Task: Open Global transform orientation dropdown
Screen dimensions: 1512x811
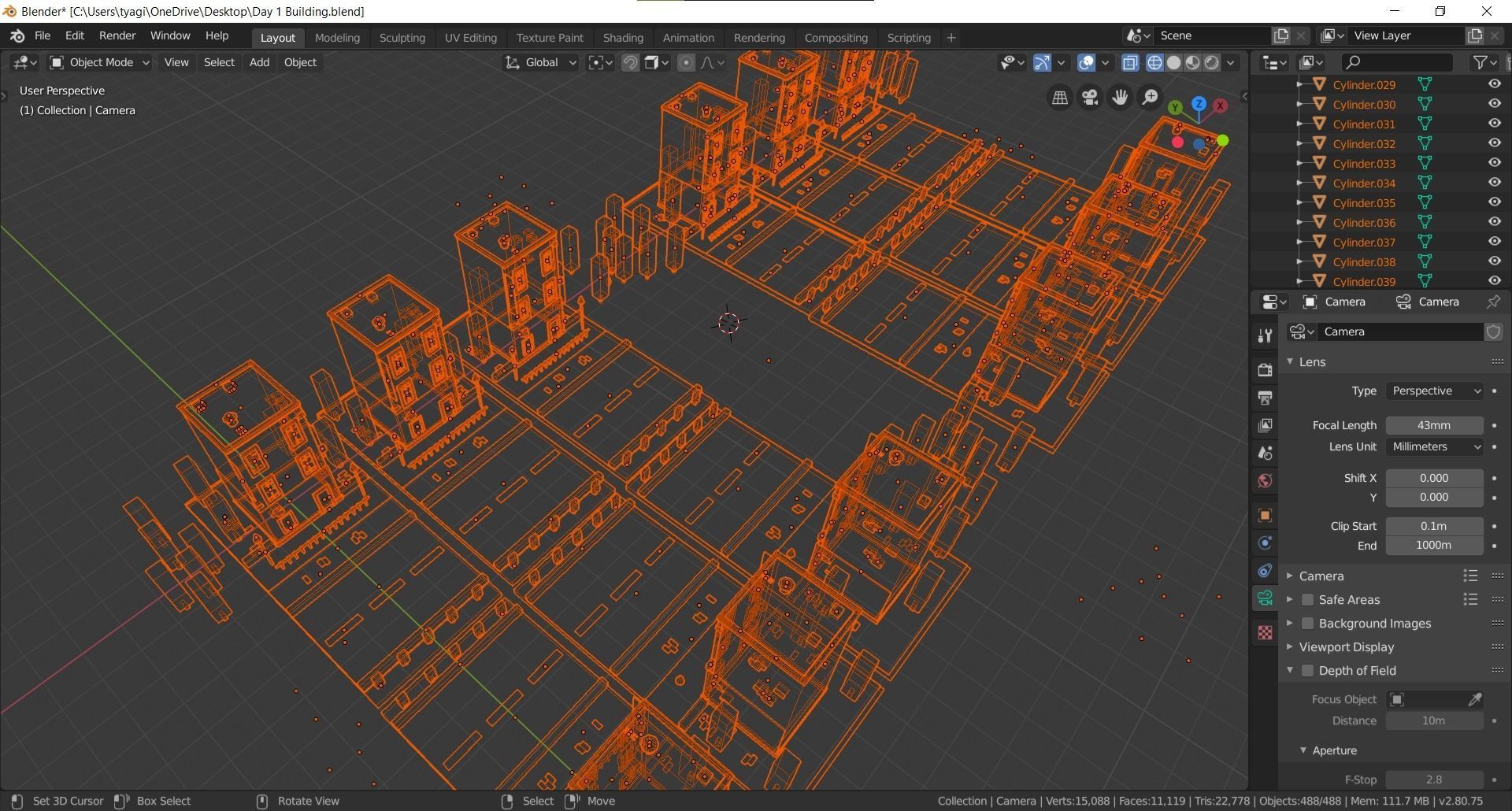Action: tap(540, 62)
